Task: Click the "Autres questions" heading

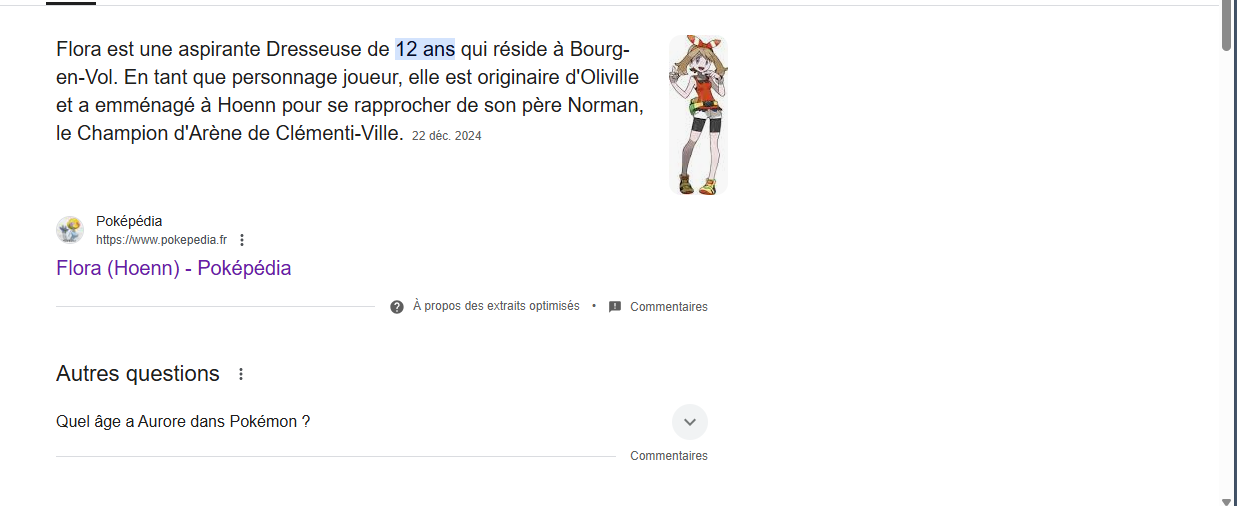Action: click(138, 374)
